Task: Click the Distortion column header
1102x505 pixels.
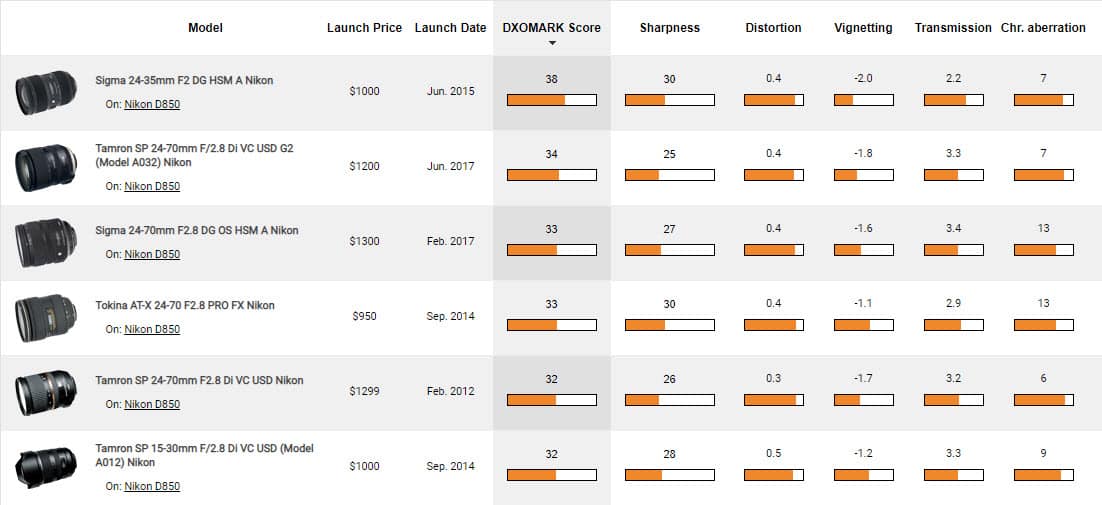Action: pyautogui.click(x=773, y=28)
